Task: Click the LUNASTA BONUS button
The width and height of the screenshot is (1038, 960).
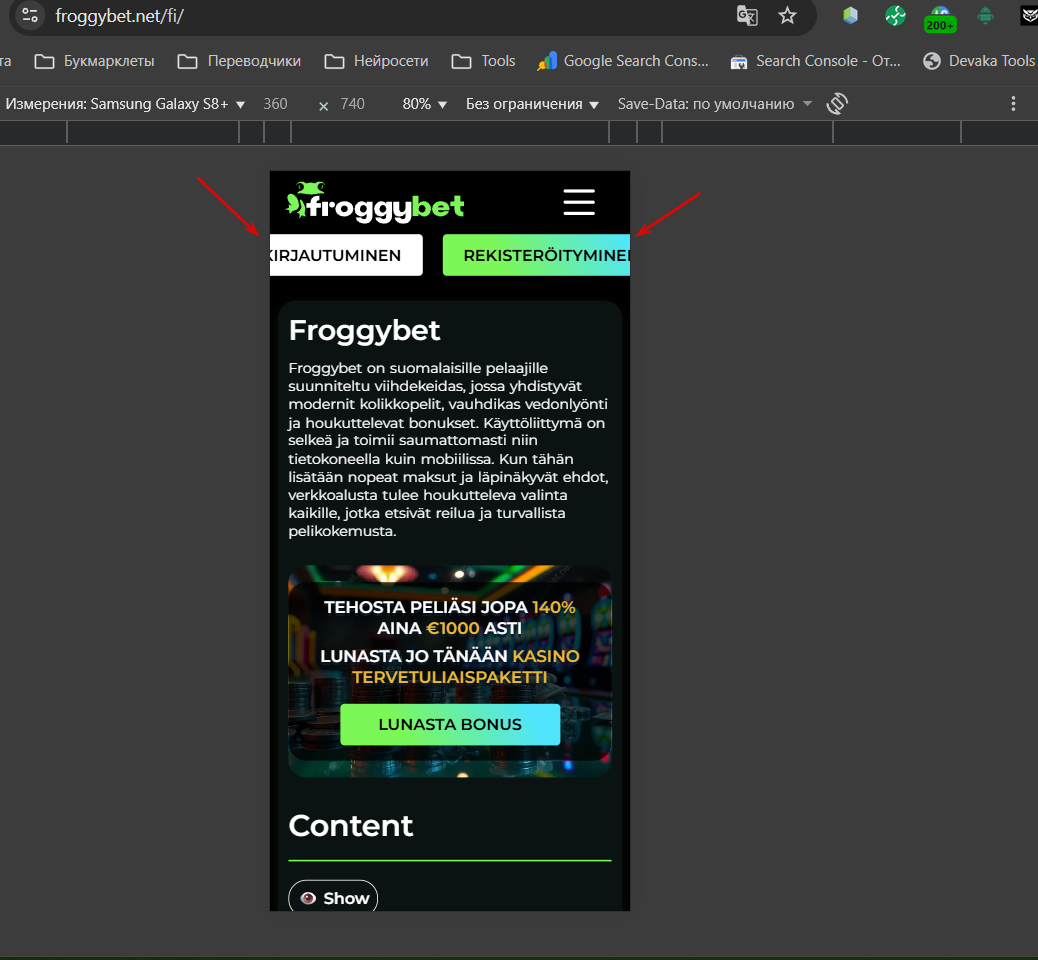Action: point(450,724)
